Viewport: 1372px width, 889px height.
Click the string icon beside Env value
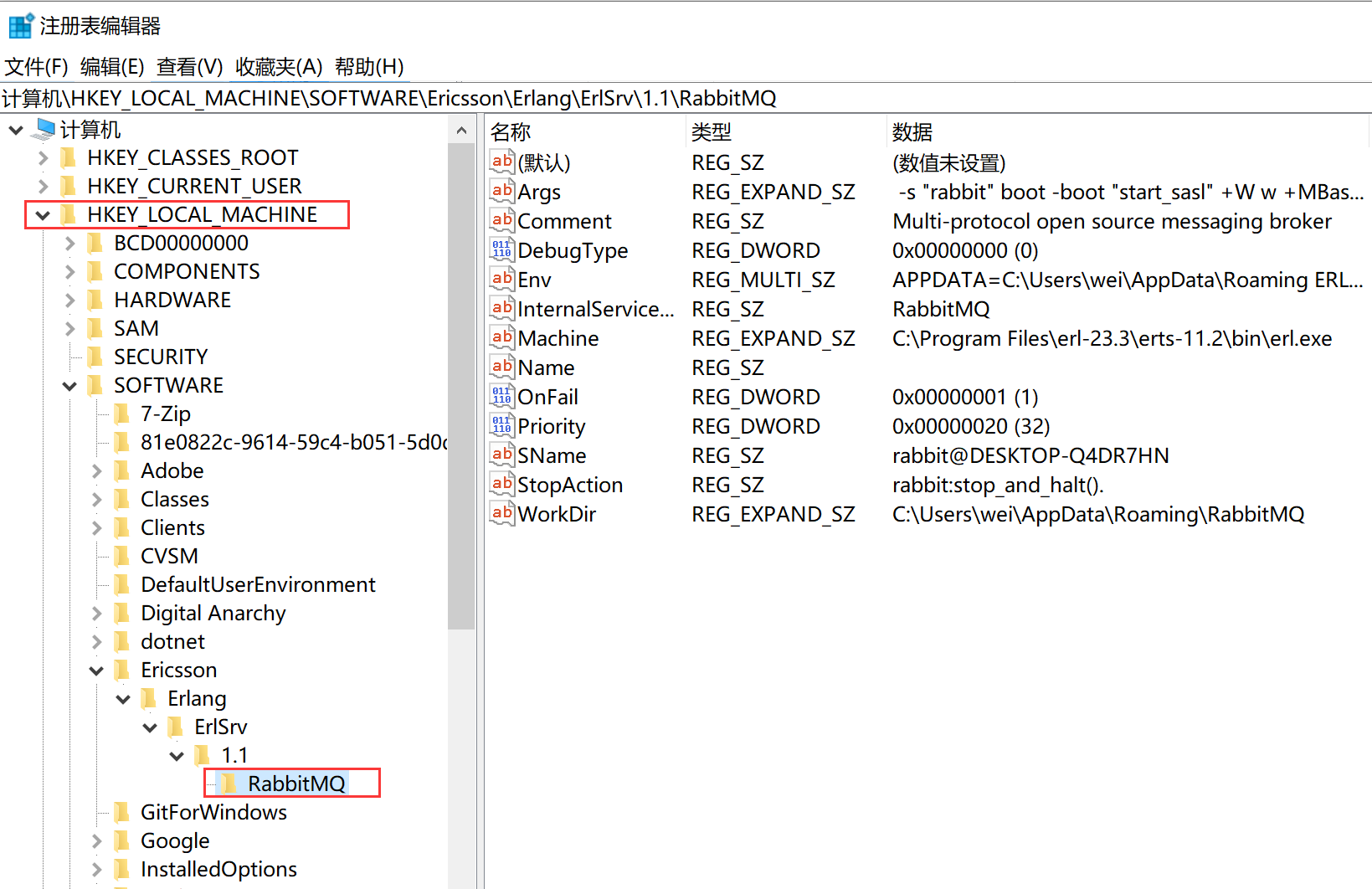coord(502,279)
